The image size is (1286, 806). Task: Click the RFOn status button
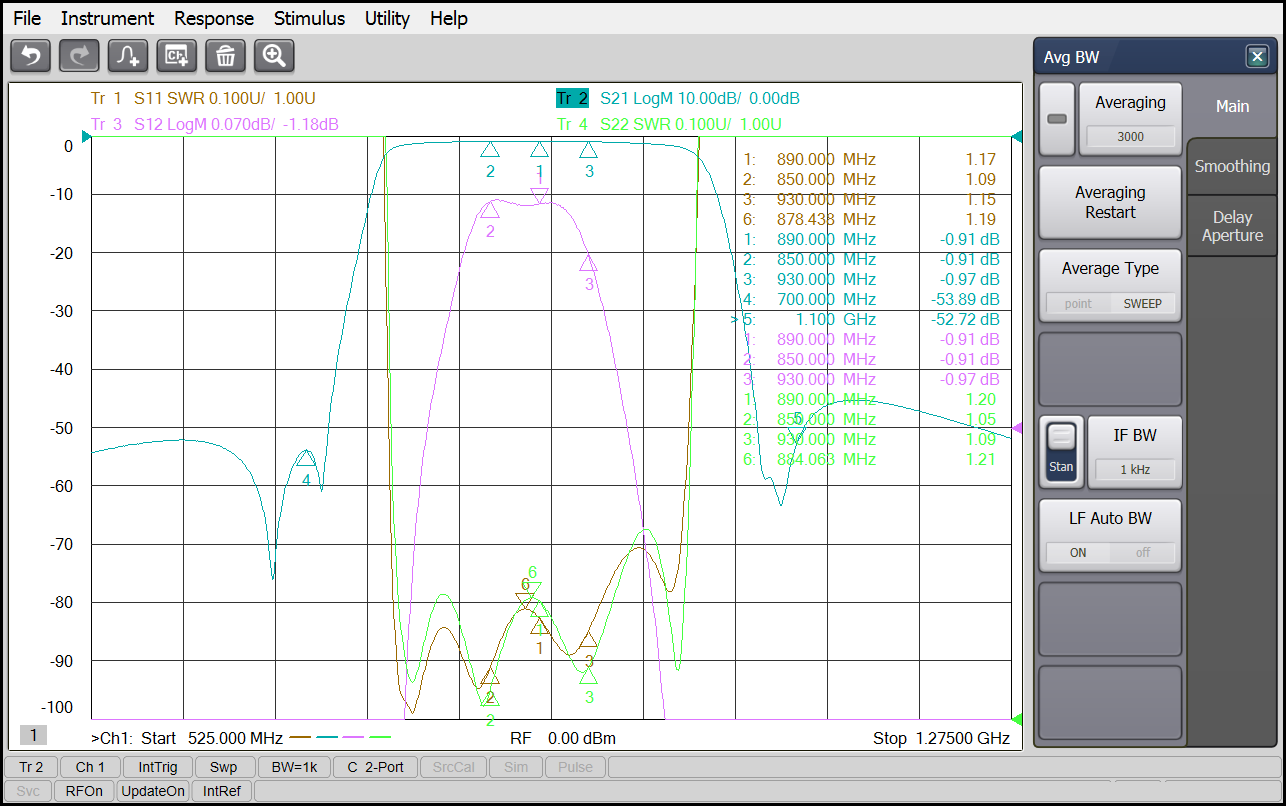83,791
